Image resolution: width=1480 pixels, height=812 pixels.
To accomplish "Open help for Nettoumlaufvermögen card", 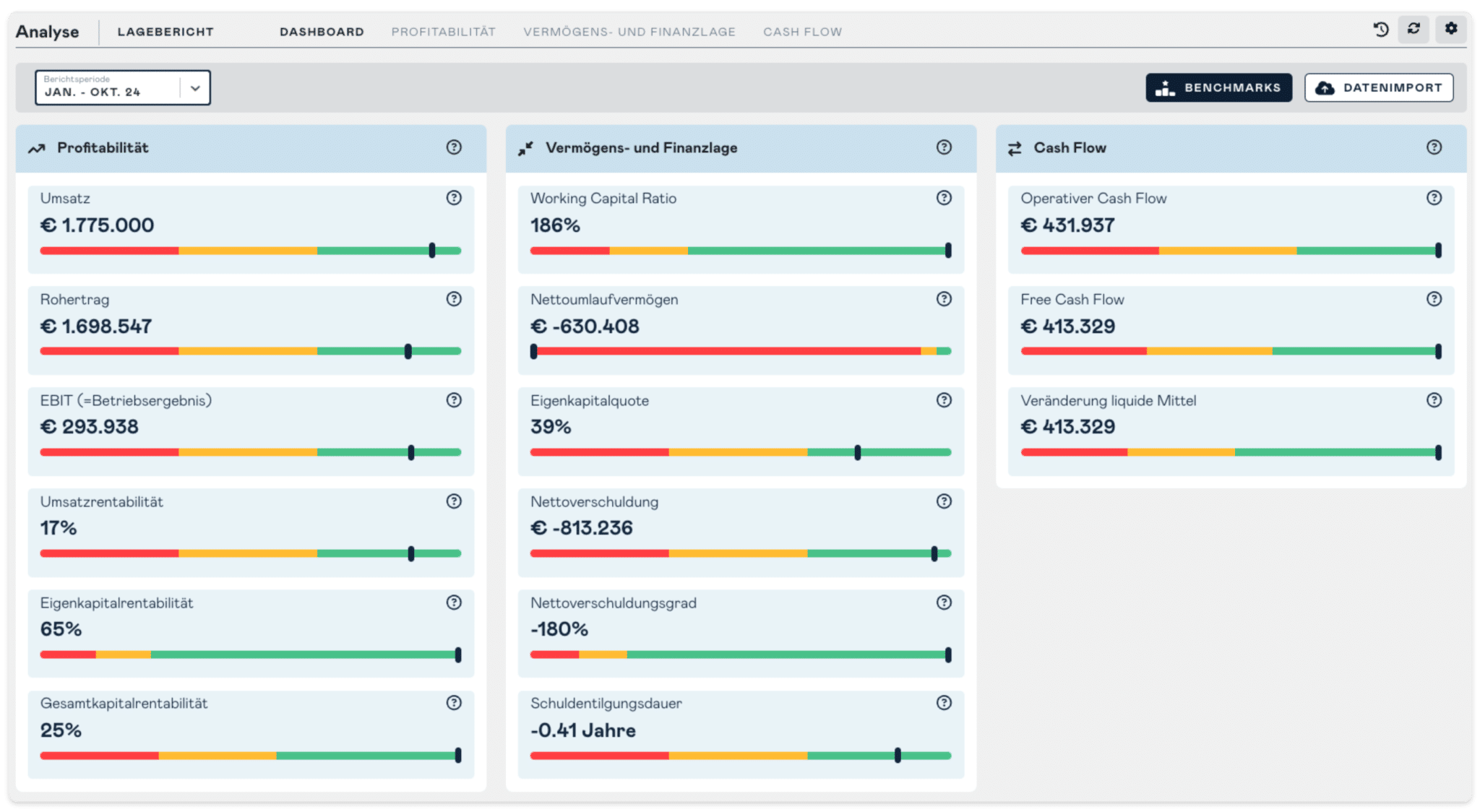I will pos(944,299).
